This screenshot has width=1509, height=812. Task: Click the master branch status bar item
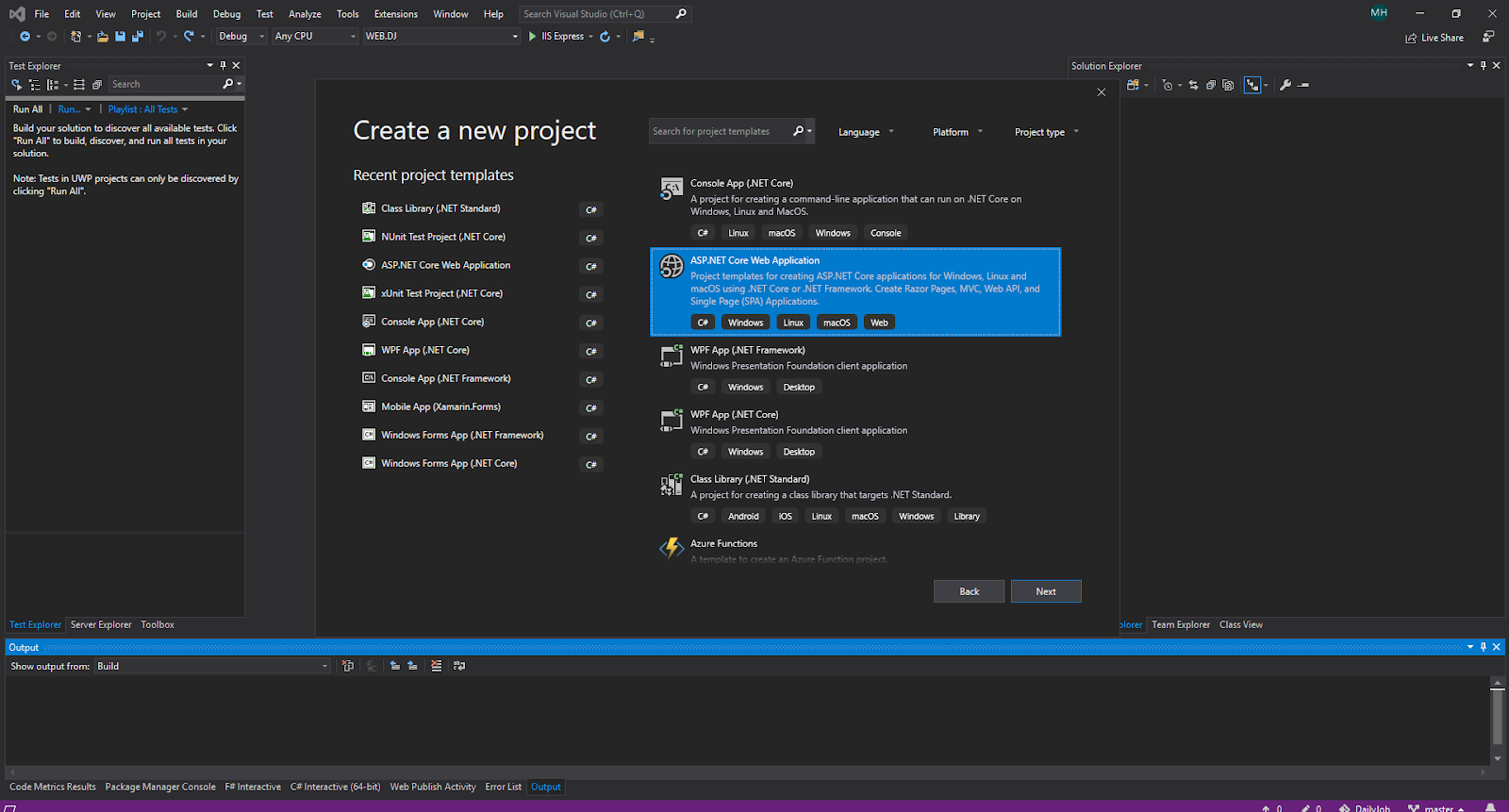[x=1434, y=807]
